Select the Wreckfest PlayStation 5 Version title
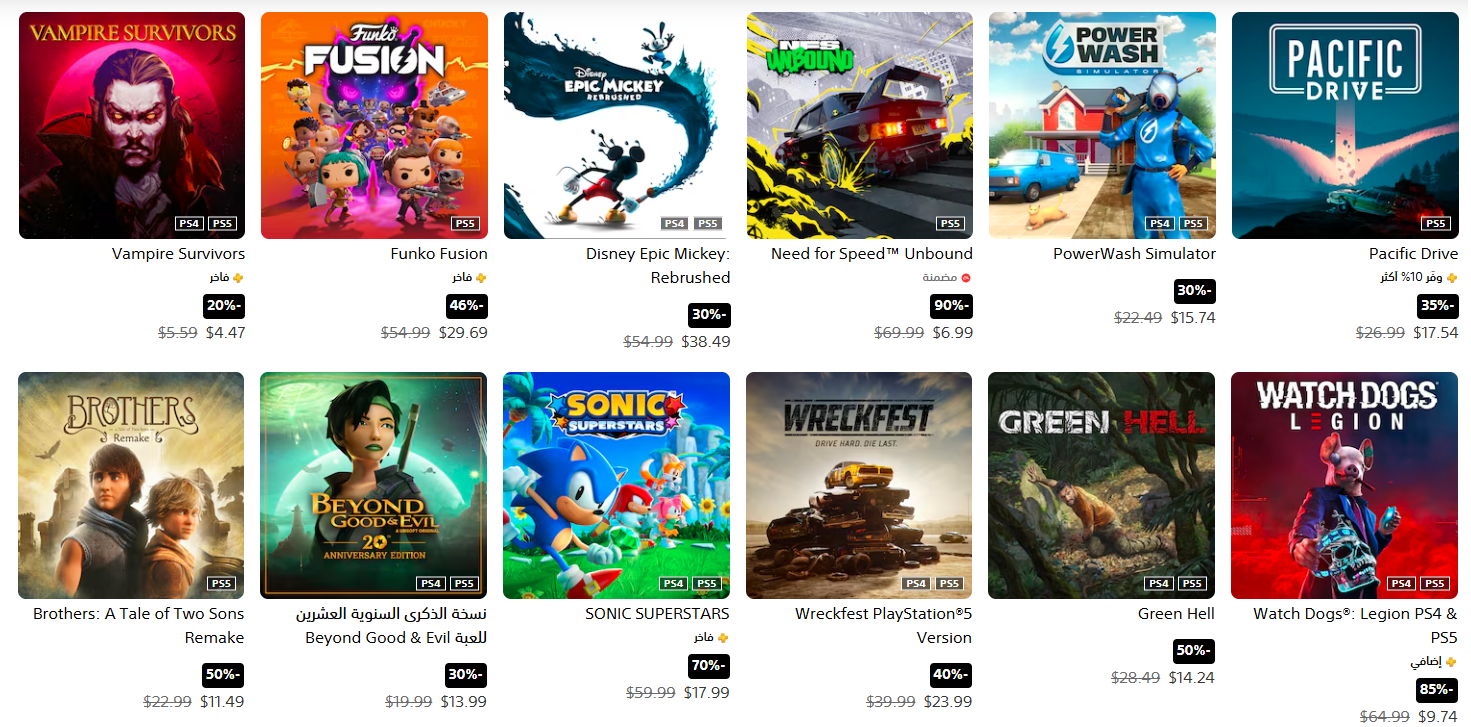 pos(884,626)
